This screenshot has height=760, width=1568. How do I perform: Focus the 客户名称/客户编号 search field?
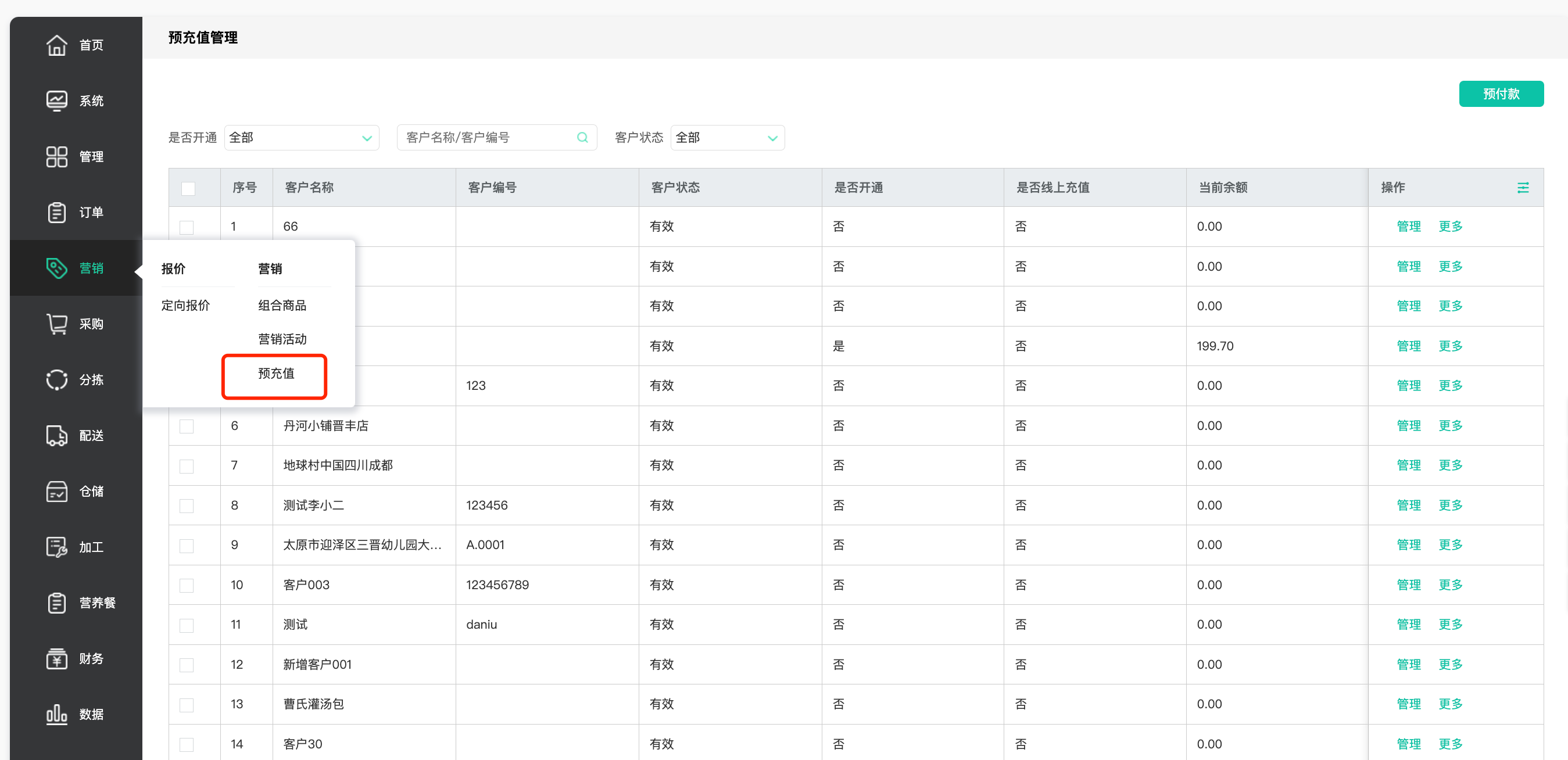tap(487, 138)
